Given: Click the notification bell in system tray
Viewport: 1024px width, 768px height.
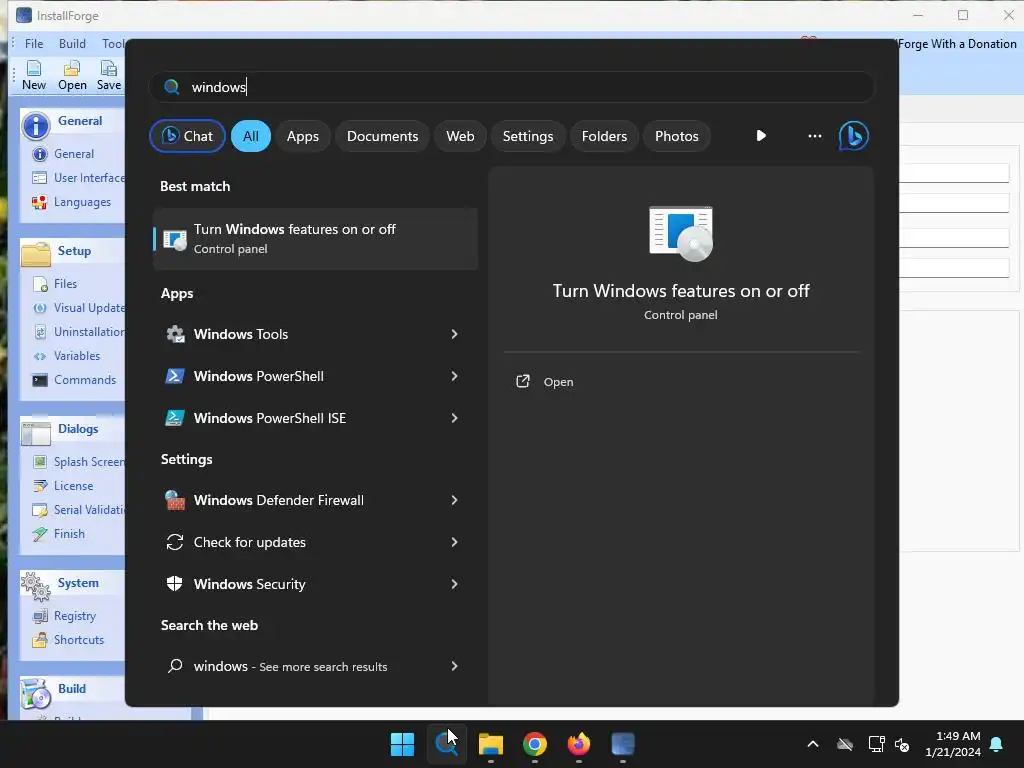Looking at the screenshot, I should [x=997, y=744].
